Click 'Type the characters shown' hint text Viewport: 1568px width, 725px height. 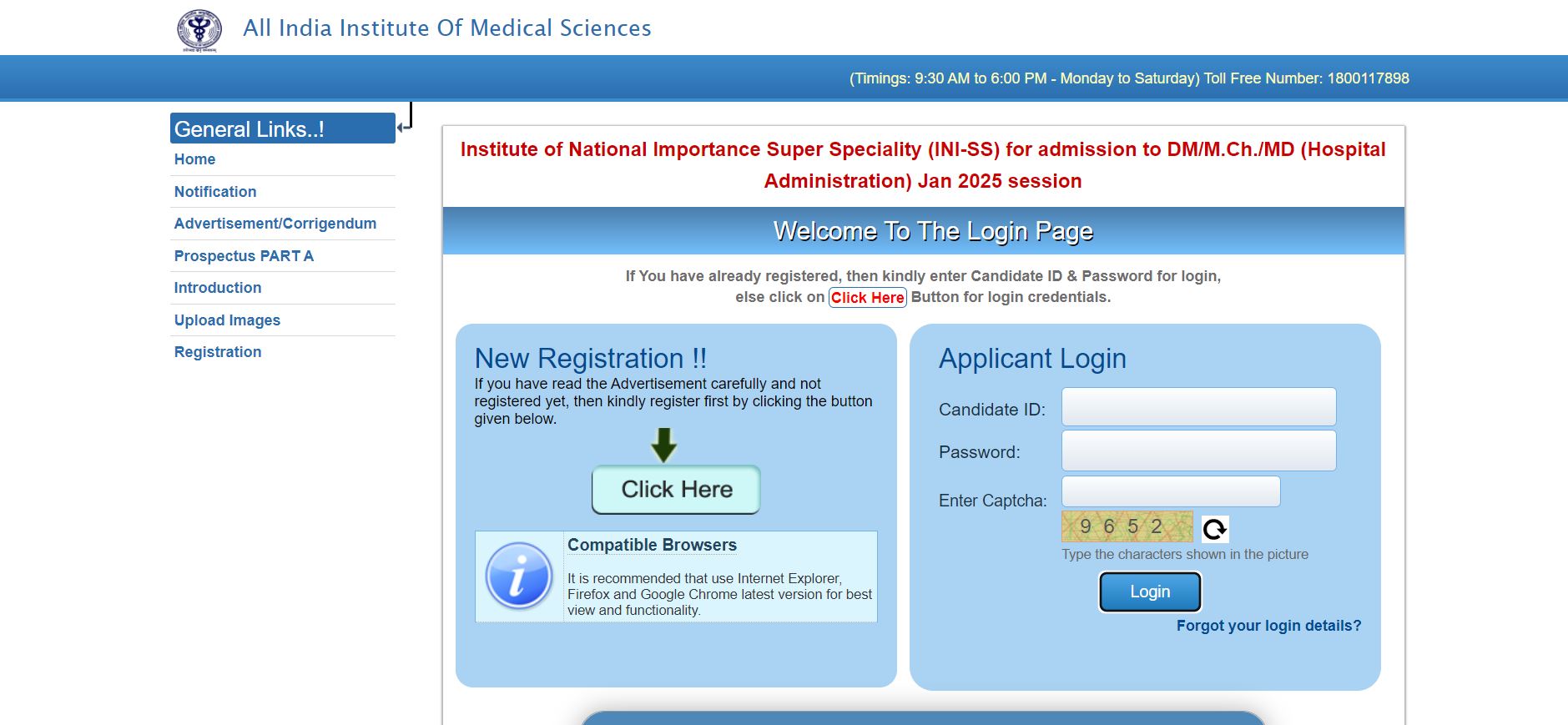1185,555
